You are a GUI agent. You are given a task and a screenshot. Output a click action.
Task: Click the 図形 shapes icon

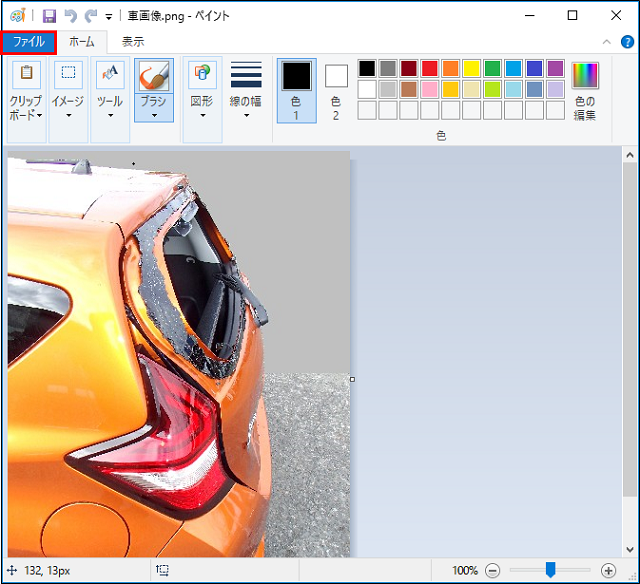coord(202,75)
